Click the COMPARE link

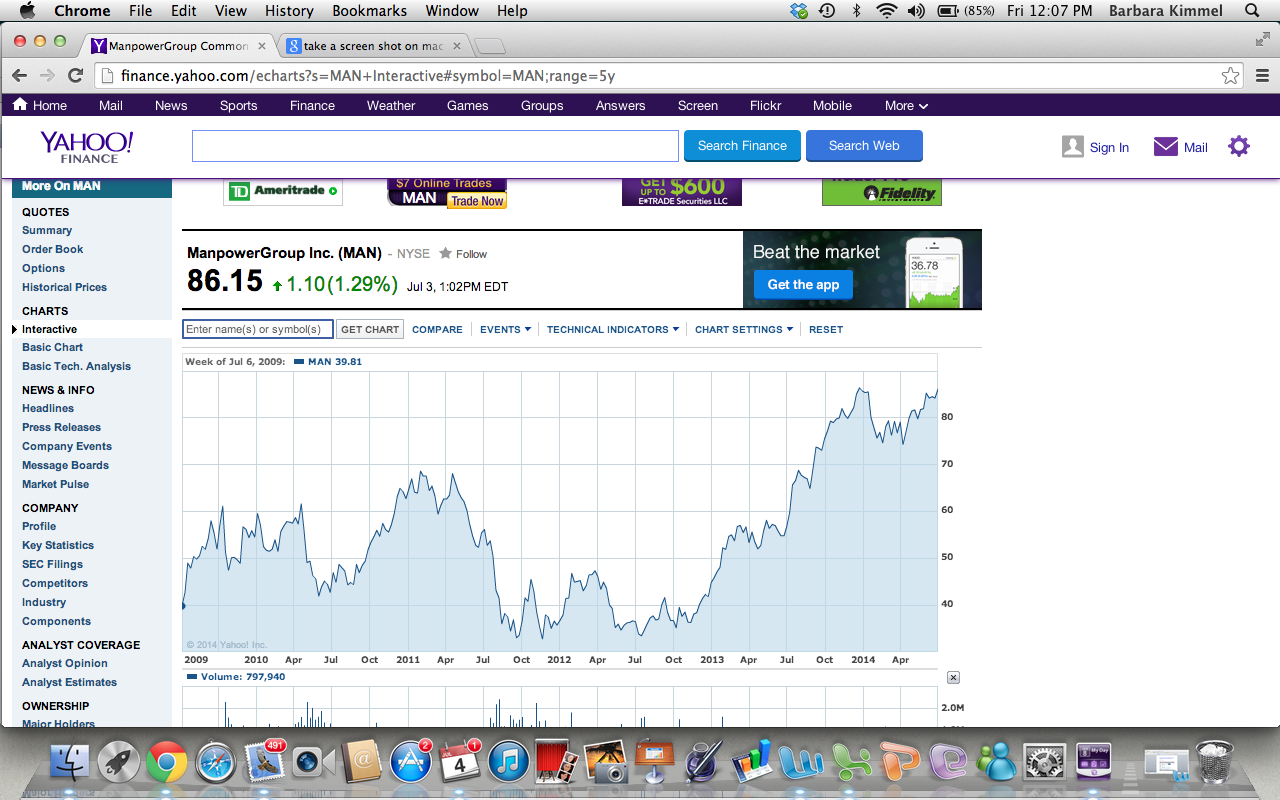click(x=437, y=329)
